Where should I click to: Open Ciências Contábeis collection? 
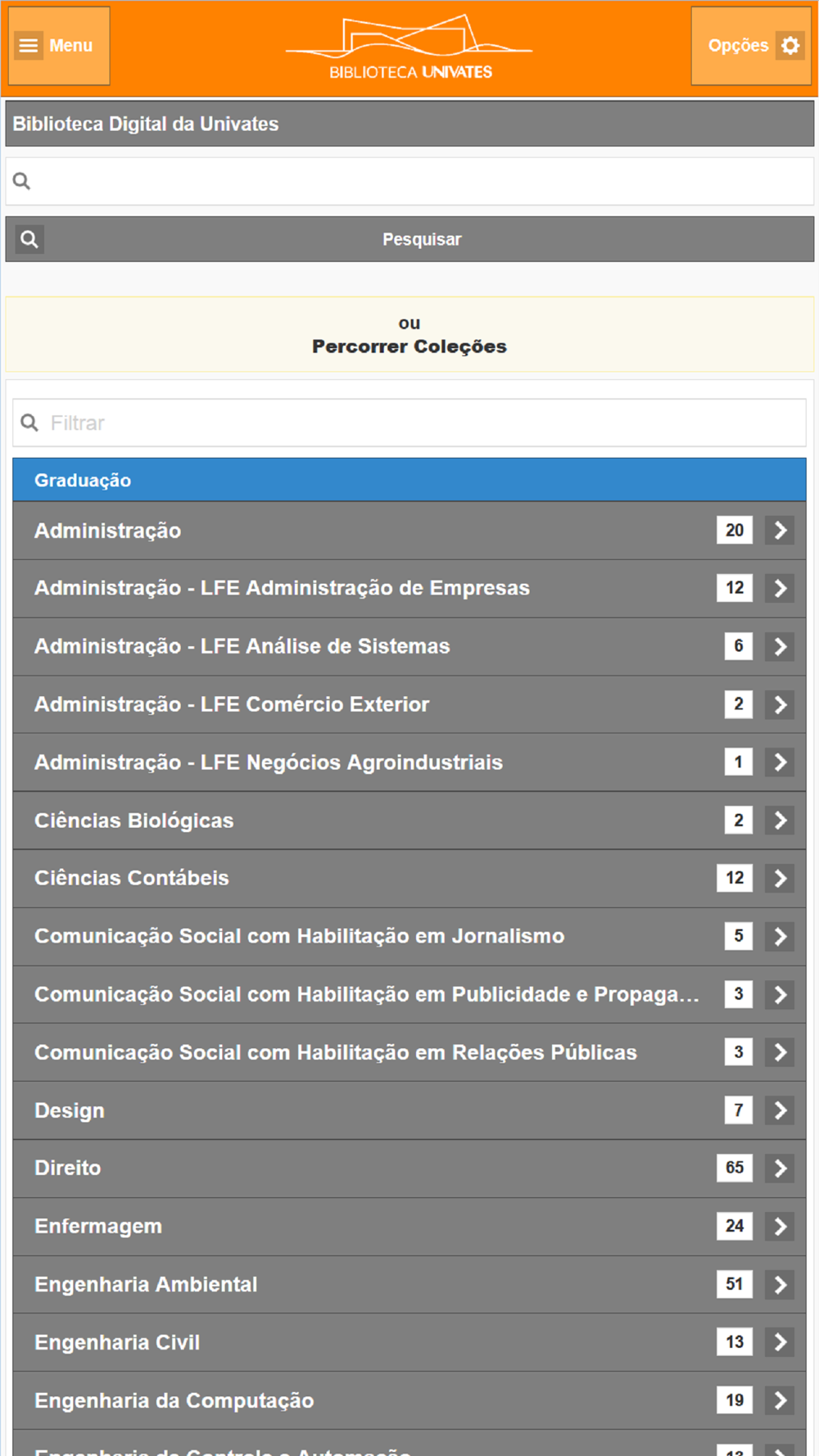pos(132,878)
